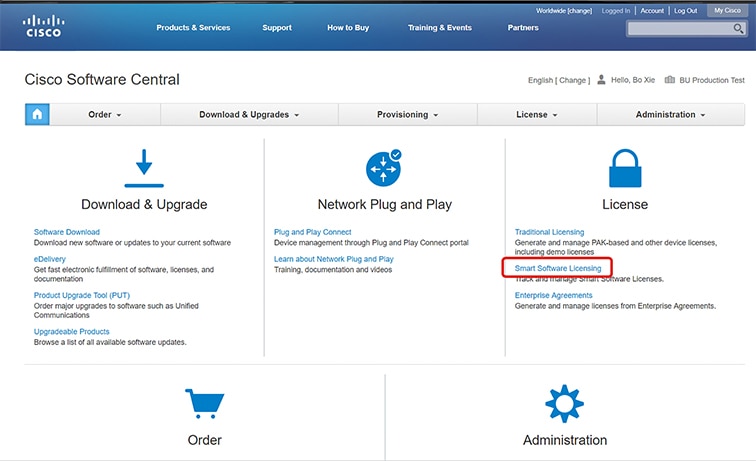Click the Download & Upgrade arrow icon

[x=144, y=168]
